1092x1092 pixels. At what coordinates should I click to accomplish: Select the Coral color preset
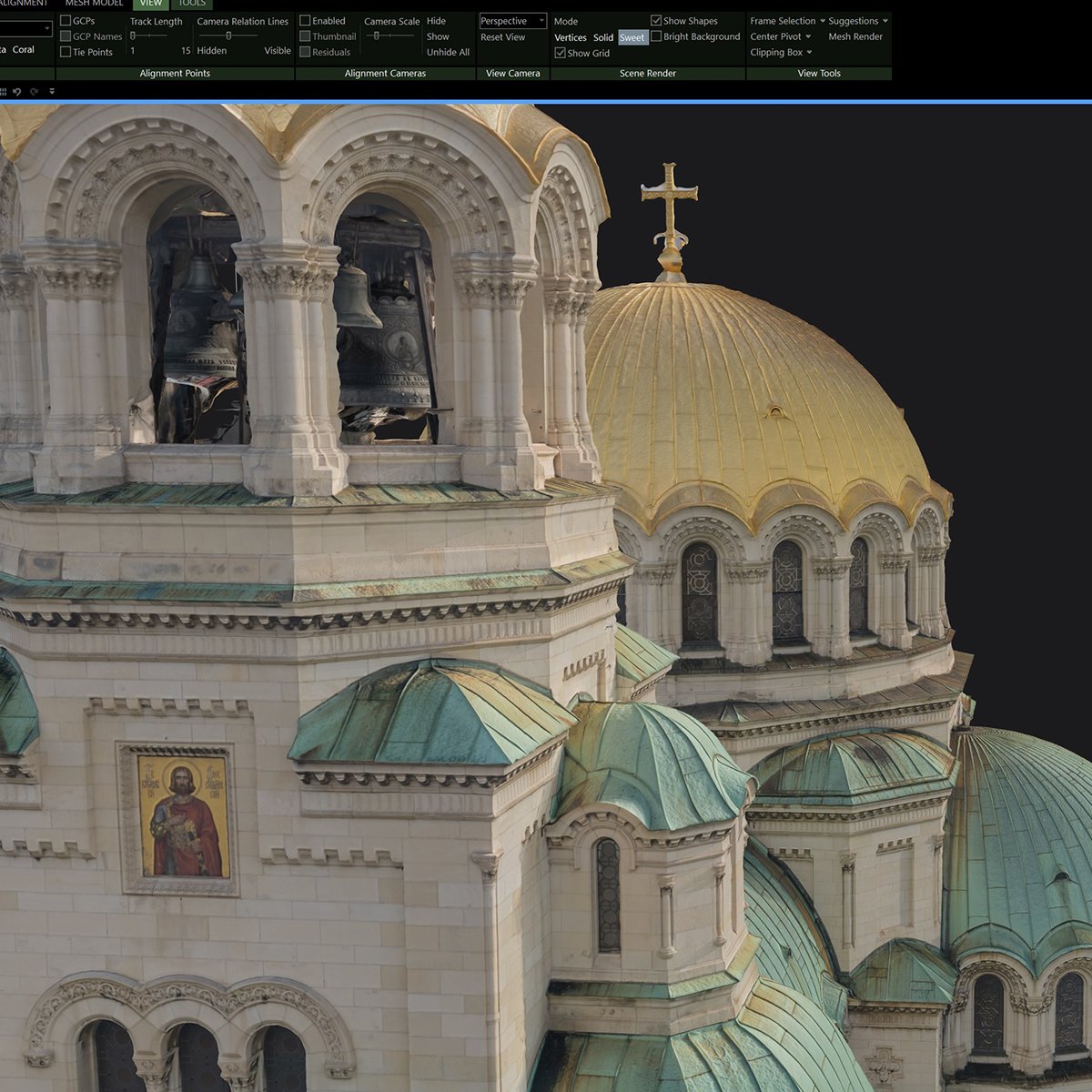pos(25,50)
